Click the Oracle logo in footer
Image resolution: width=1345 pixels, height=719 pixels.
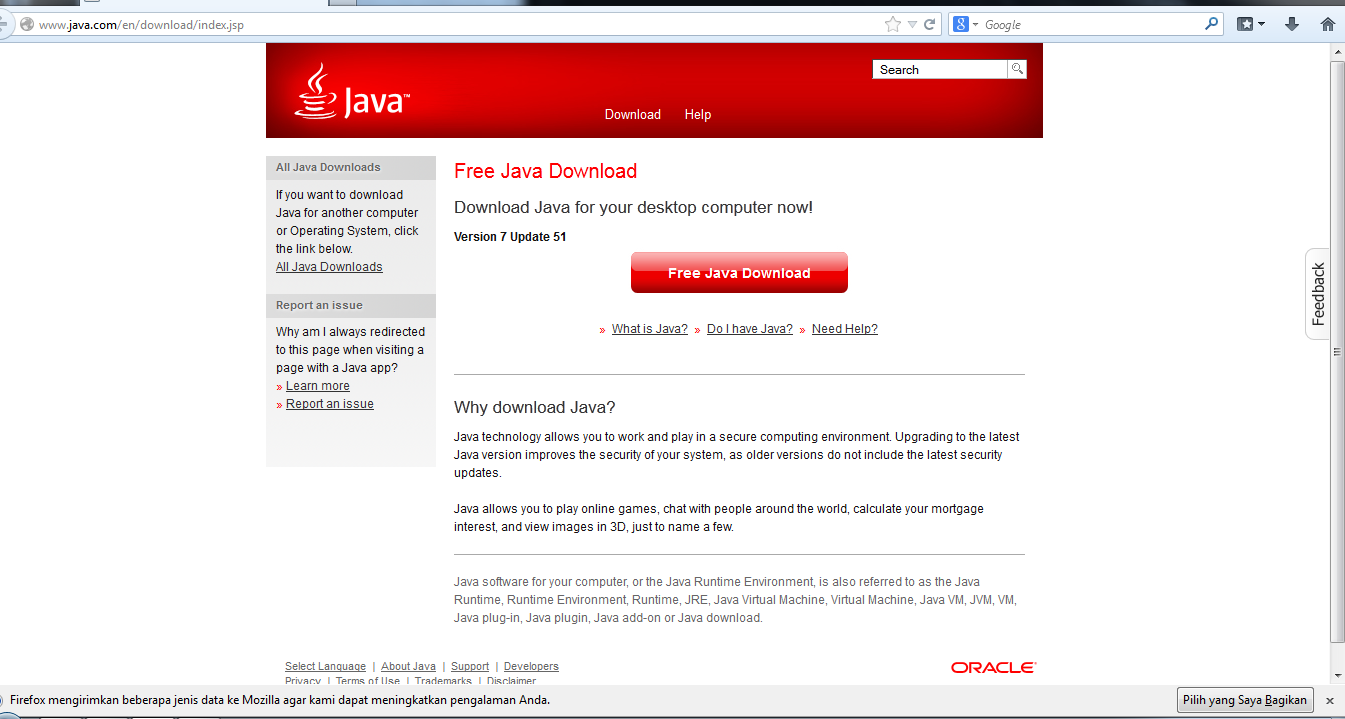(994, 667)
